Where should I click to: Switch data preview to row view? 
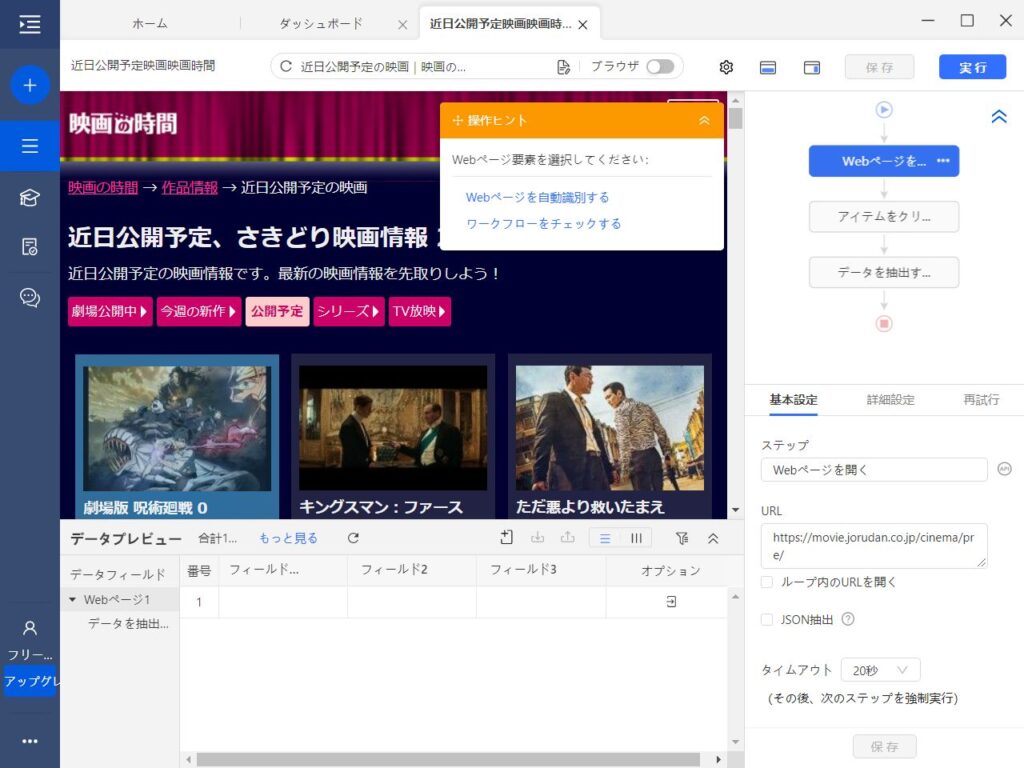[605, 538]
